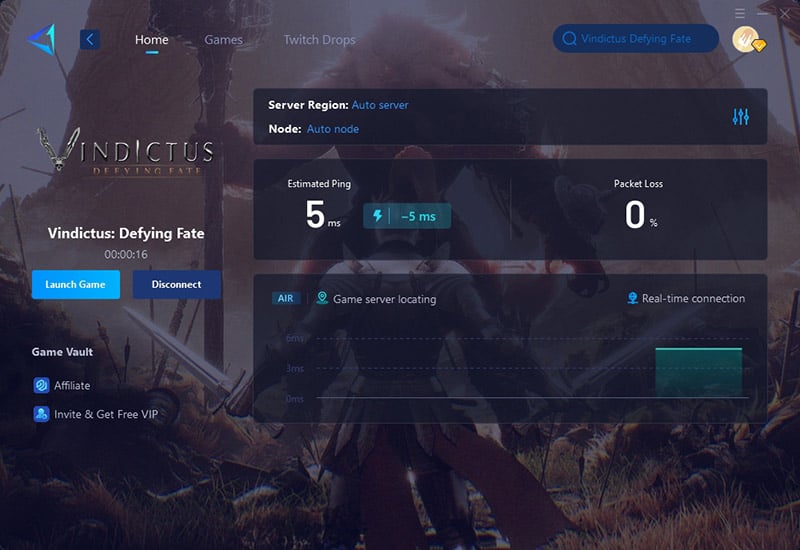Click the Launch Game button
The height and width of the screenshot is (550, 800).
coord(76,284)
